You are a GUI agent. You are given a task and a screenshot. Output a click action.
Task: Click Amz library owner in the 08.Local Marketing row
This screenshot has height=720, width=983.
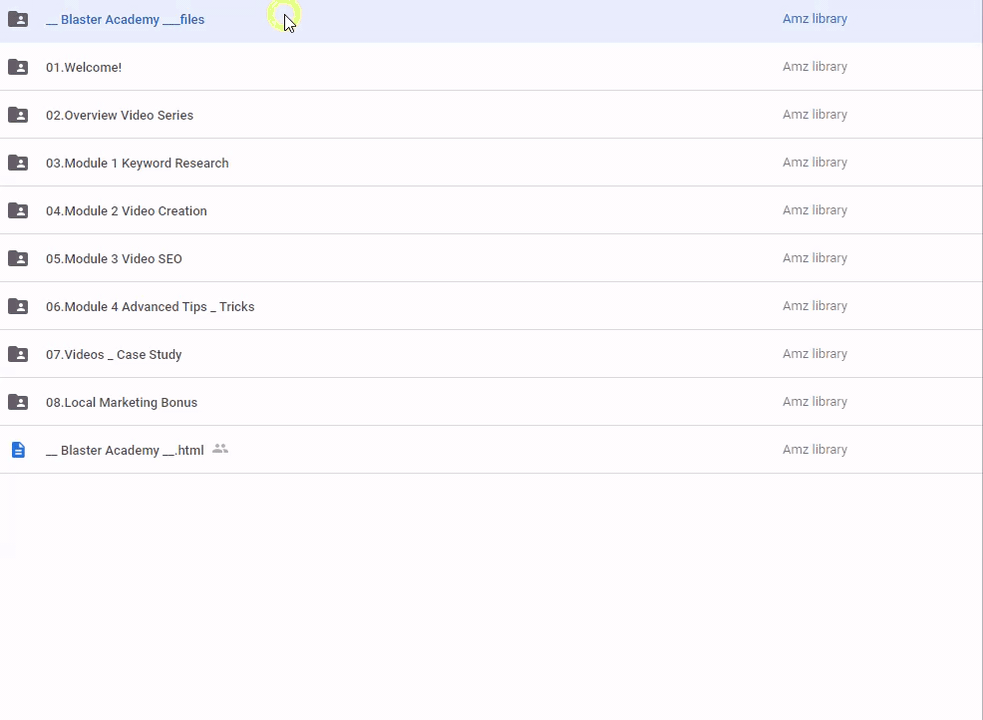pos(814,402)
